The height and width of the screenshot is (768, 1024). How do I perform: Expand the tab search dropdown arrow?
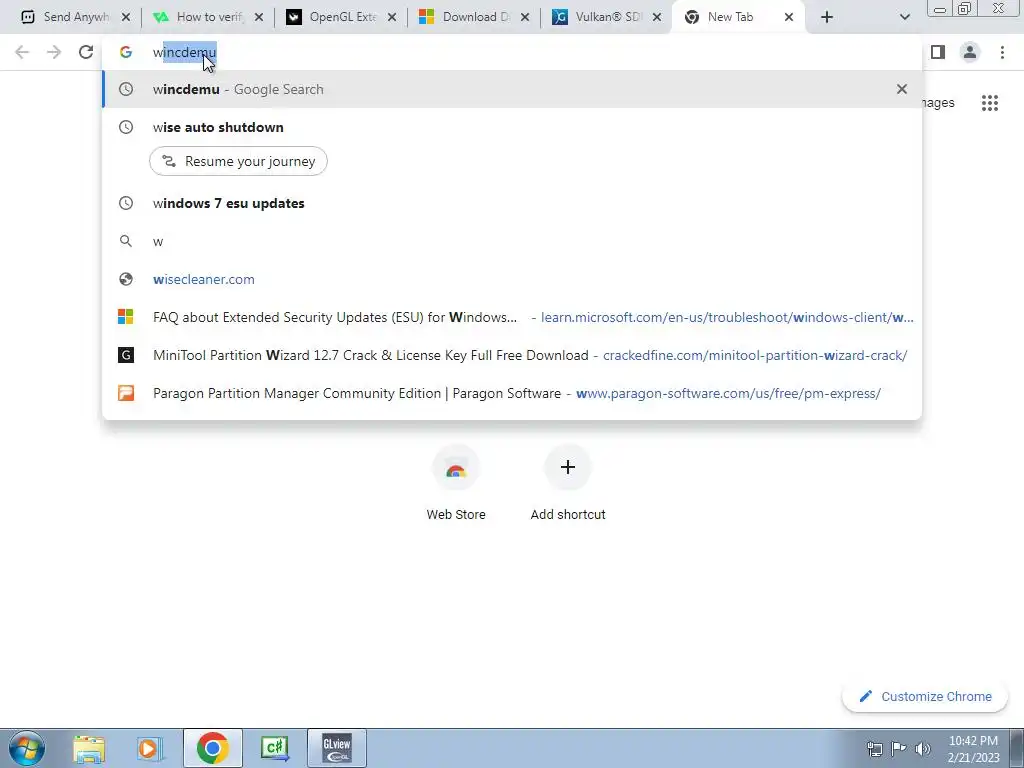click(x=904, y=17)
